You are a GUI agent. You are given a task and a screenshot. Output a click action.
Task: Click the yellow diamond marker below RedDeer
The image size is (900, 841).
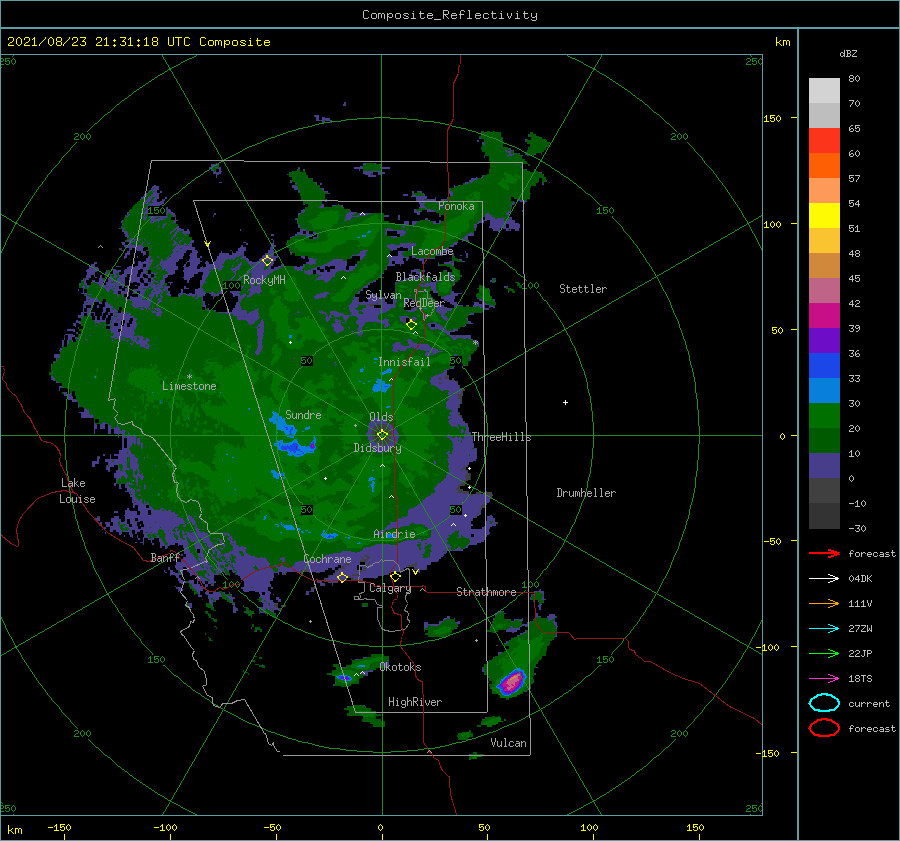point(411,325)
